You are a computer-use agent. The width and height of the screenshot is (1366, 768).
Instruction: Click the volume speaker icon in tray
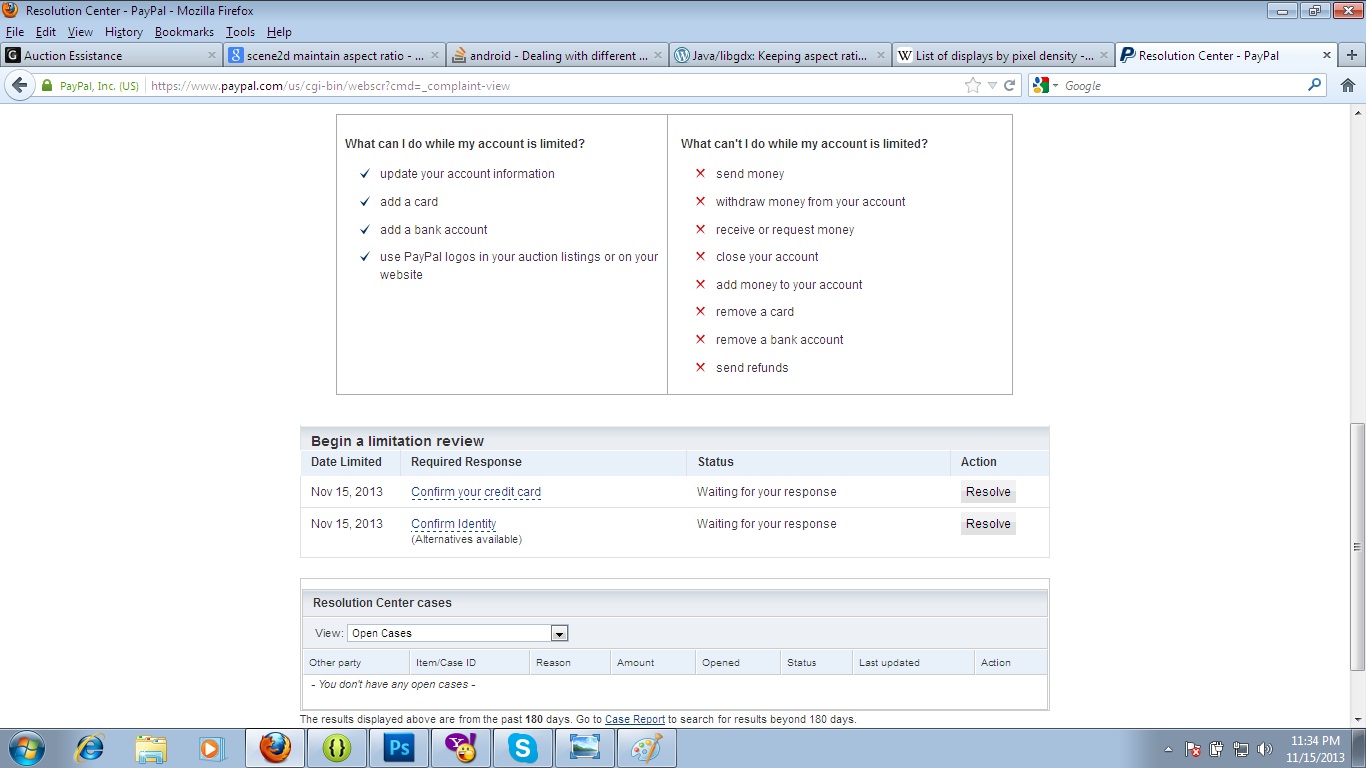(x=1265, y=749)
